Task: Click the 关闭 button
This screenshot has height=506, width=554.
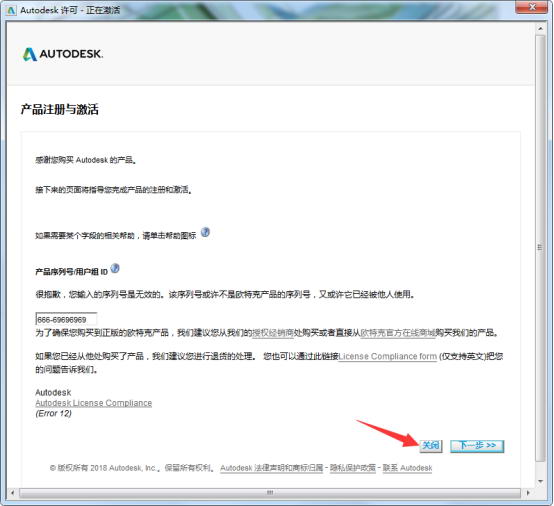Action: point(431,446)
